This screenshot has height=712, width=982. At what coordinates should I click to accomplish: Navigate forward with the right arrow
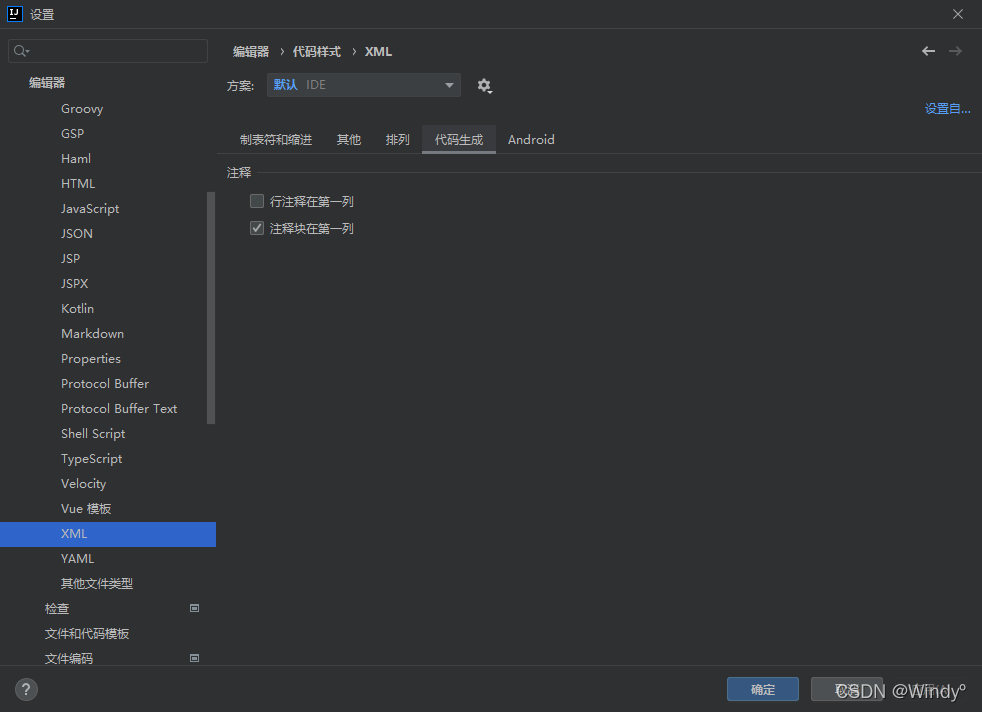(955, 51)
